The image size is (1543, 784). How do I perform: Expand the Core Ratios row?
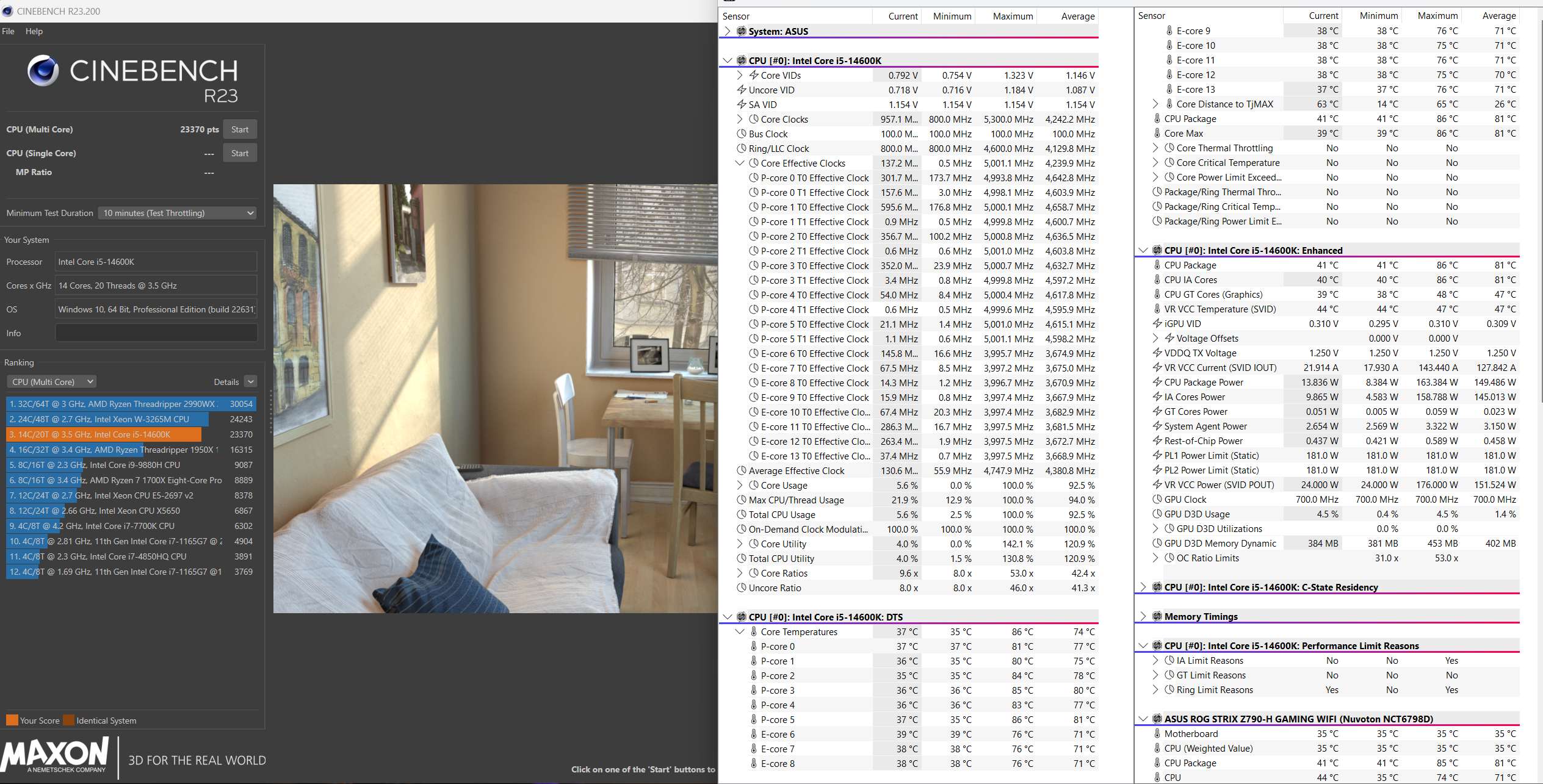pyautogui.click(x=740, y=573)
